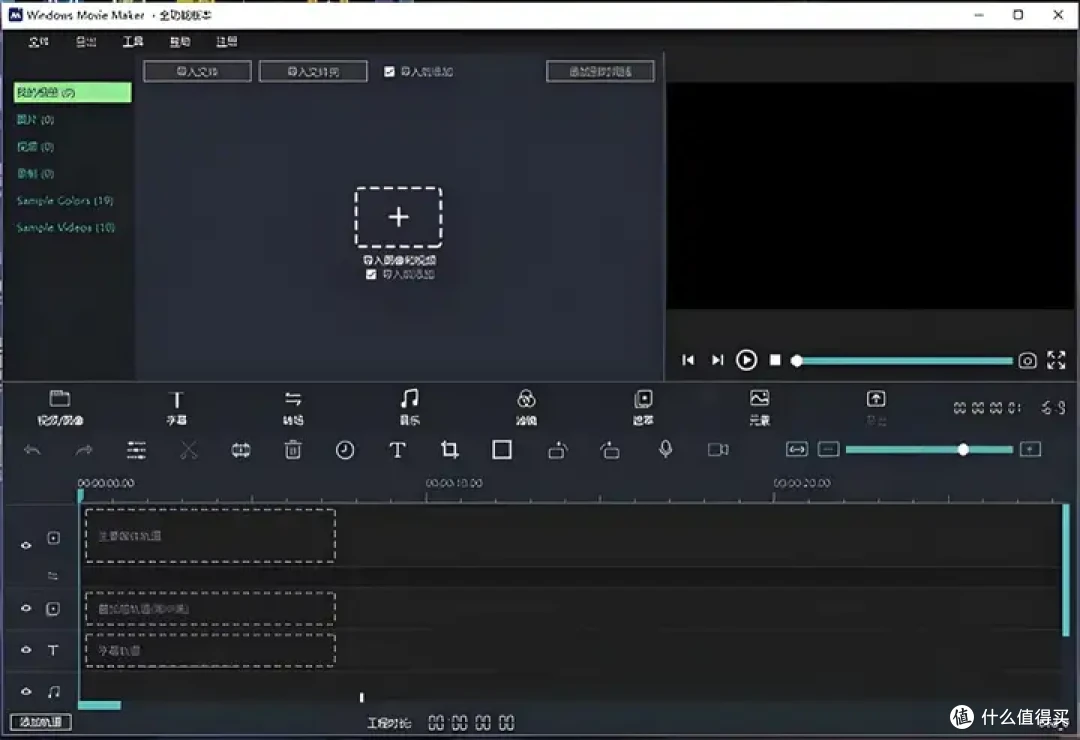The width and height of the screenshot is (1080, 740).
Task: Click the dashed plus box to import media
Action: click(398, 217)
